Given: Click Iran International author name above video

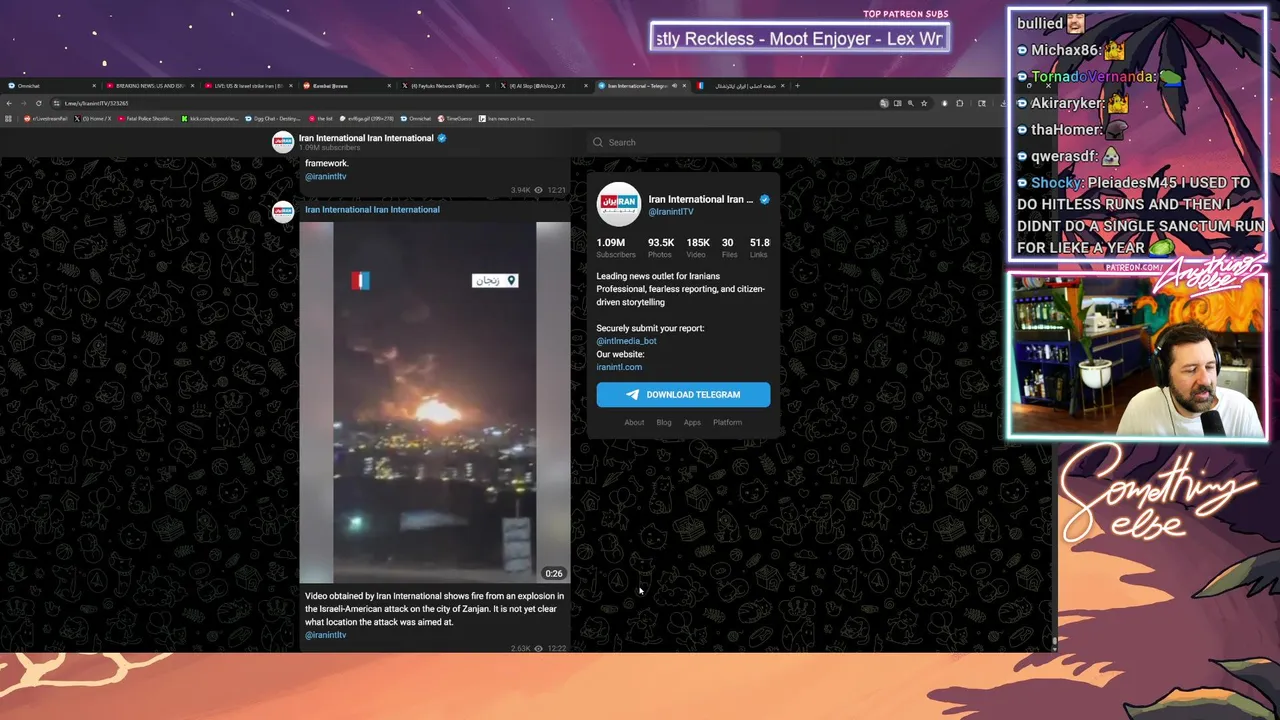Looking at the screenshot, I should coord(372,209).
